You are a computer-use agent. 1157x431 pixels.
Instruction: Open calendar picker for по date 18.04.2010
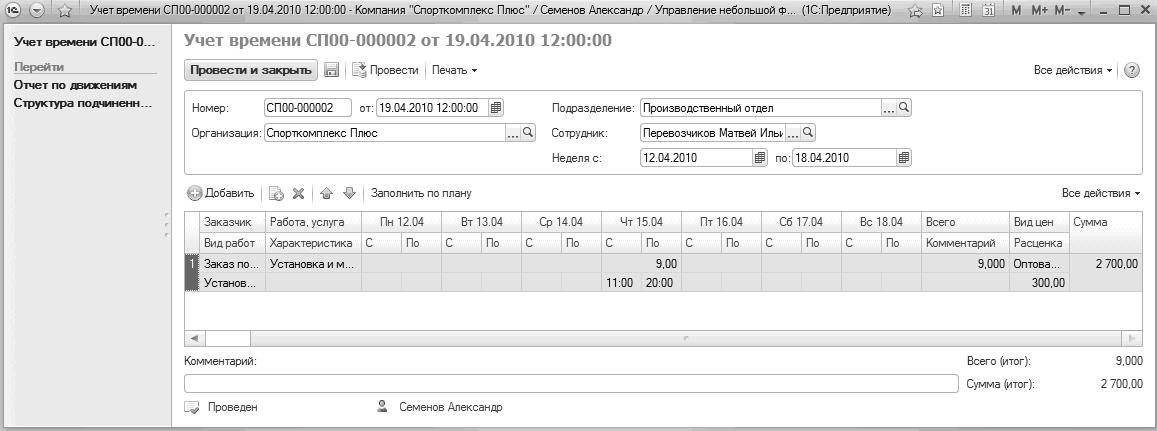pos(904,157)
